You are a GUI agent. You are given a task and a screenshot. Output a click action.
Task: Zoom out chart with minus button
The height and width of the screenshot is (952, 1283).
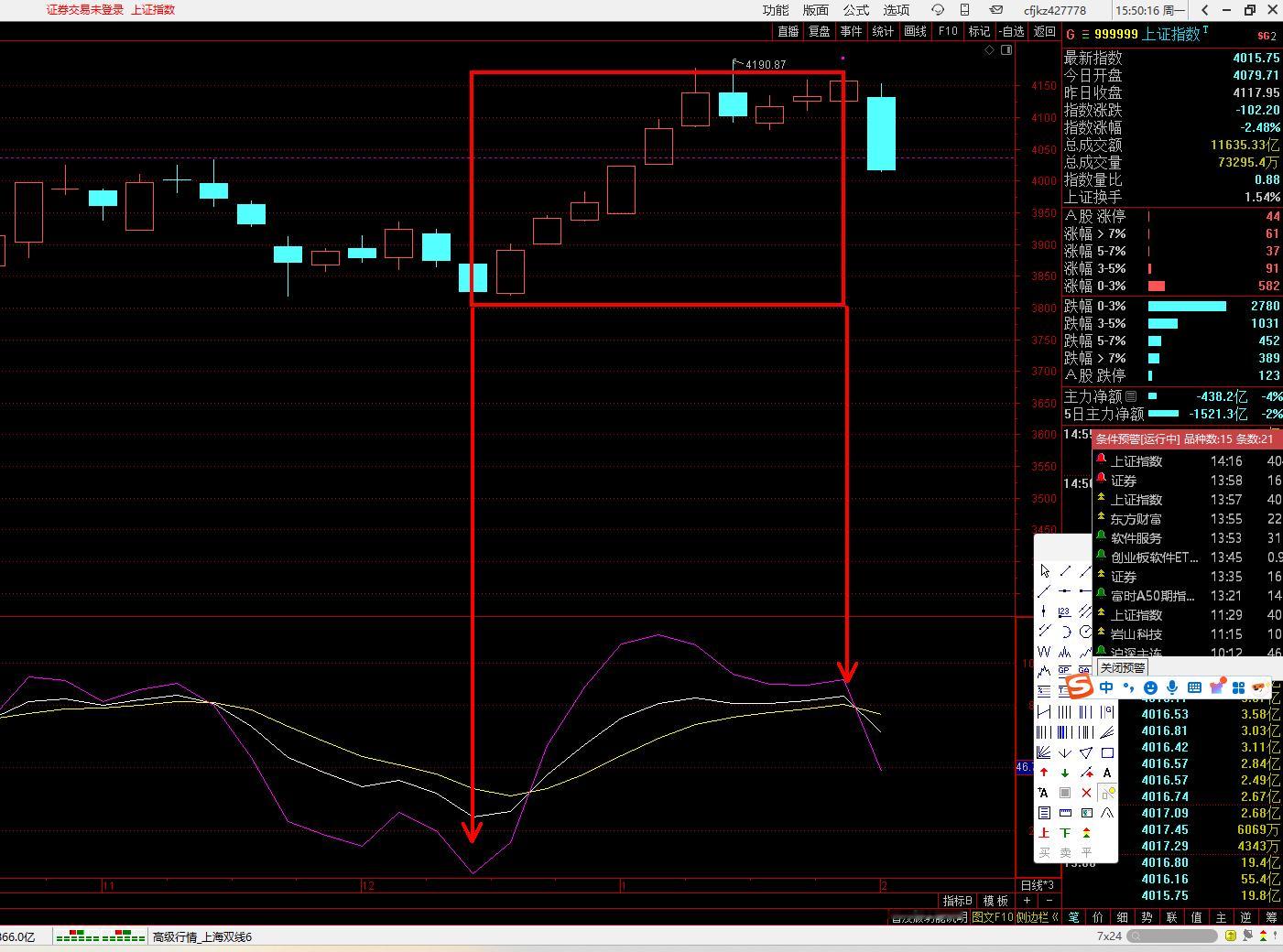coord(1049,901)
